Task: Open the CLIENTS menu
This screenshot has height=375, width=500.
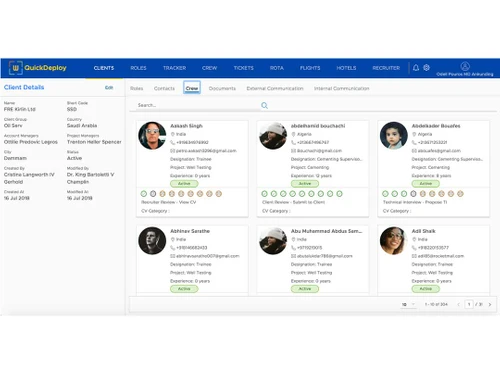Action: click(104, 68)
